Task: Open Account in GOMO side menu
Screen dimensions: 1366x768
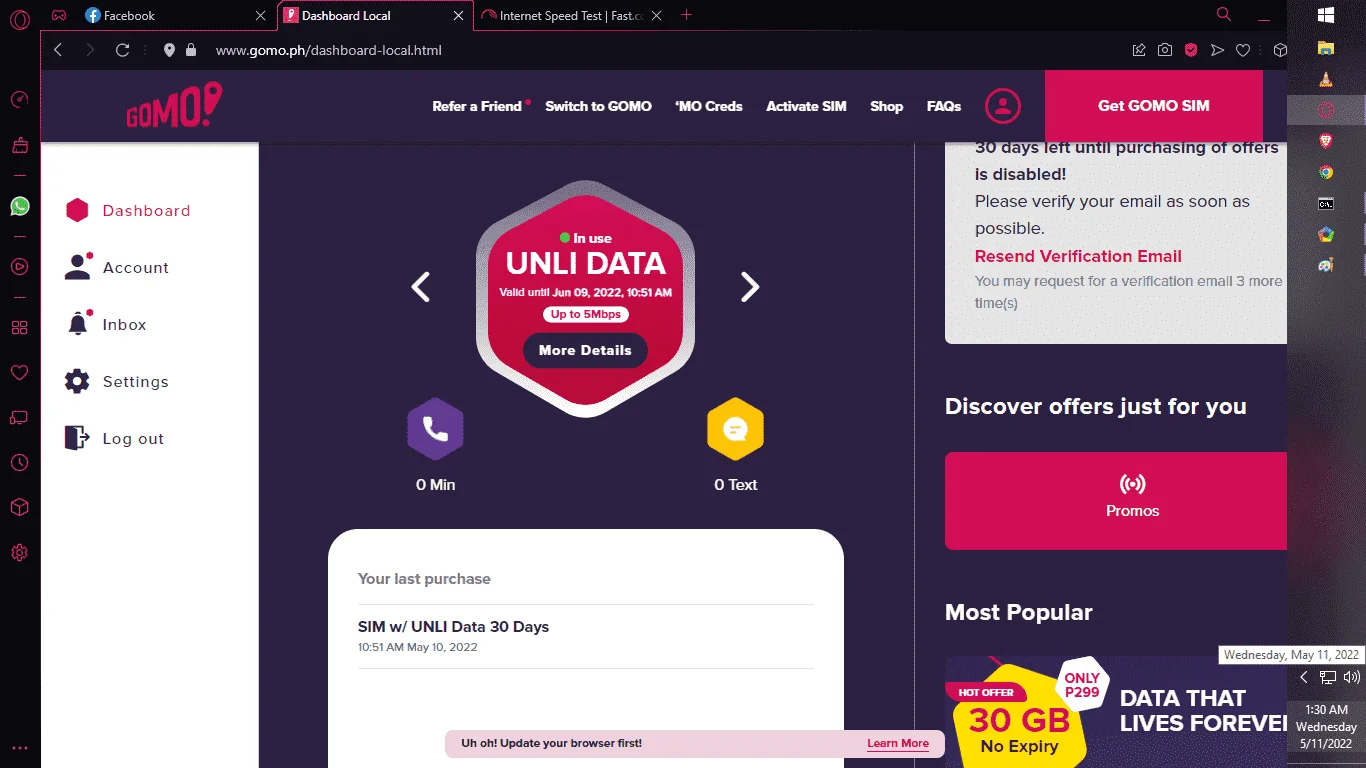Action: pos(117,268)
